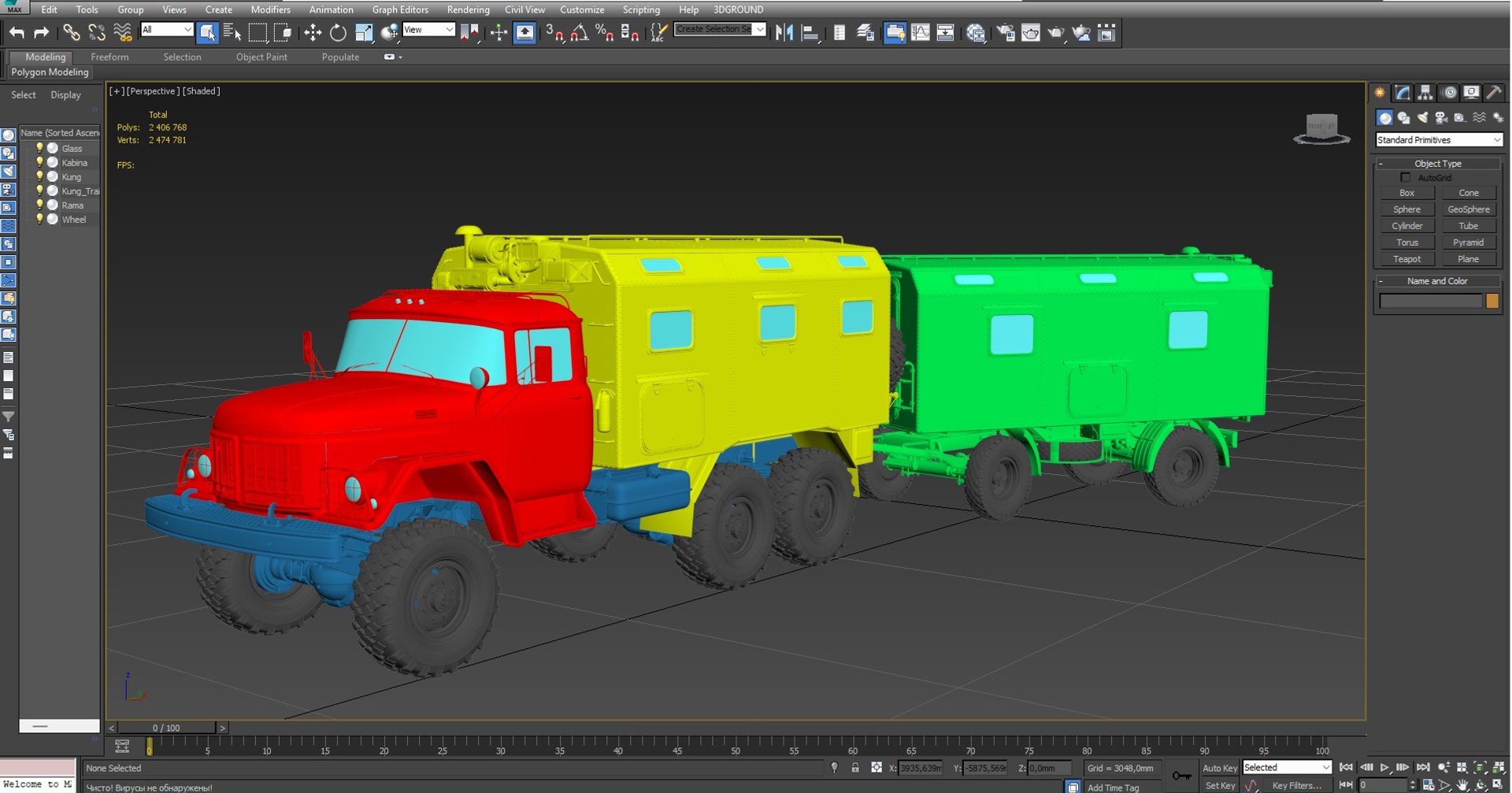
Task: Enable the AutoGrid checkbox
Action: pyautogui.click(x=1406, y=177)
